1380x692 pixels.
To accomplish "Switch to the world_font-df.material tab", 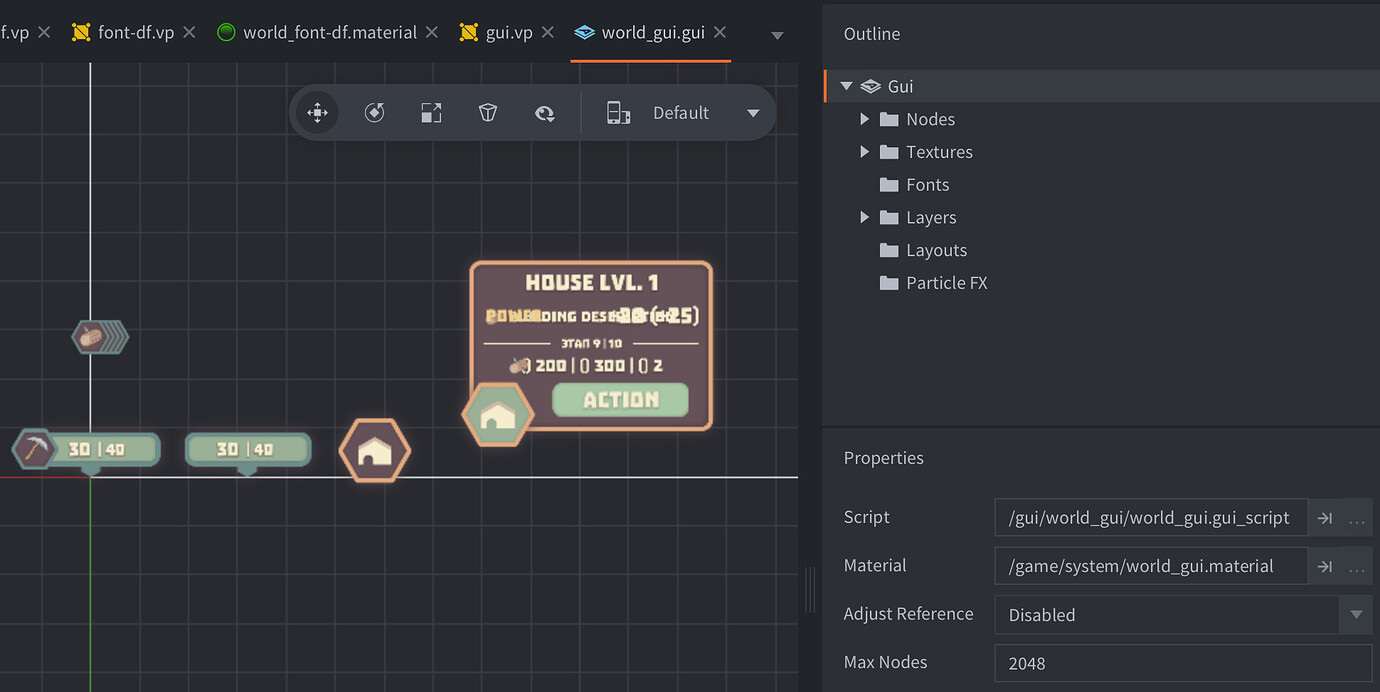I will click(x=330, y=31).
